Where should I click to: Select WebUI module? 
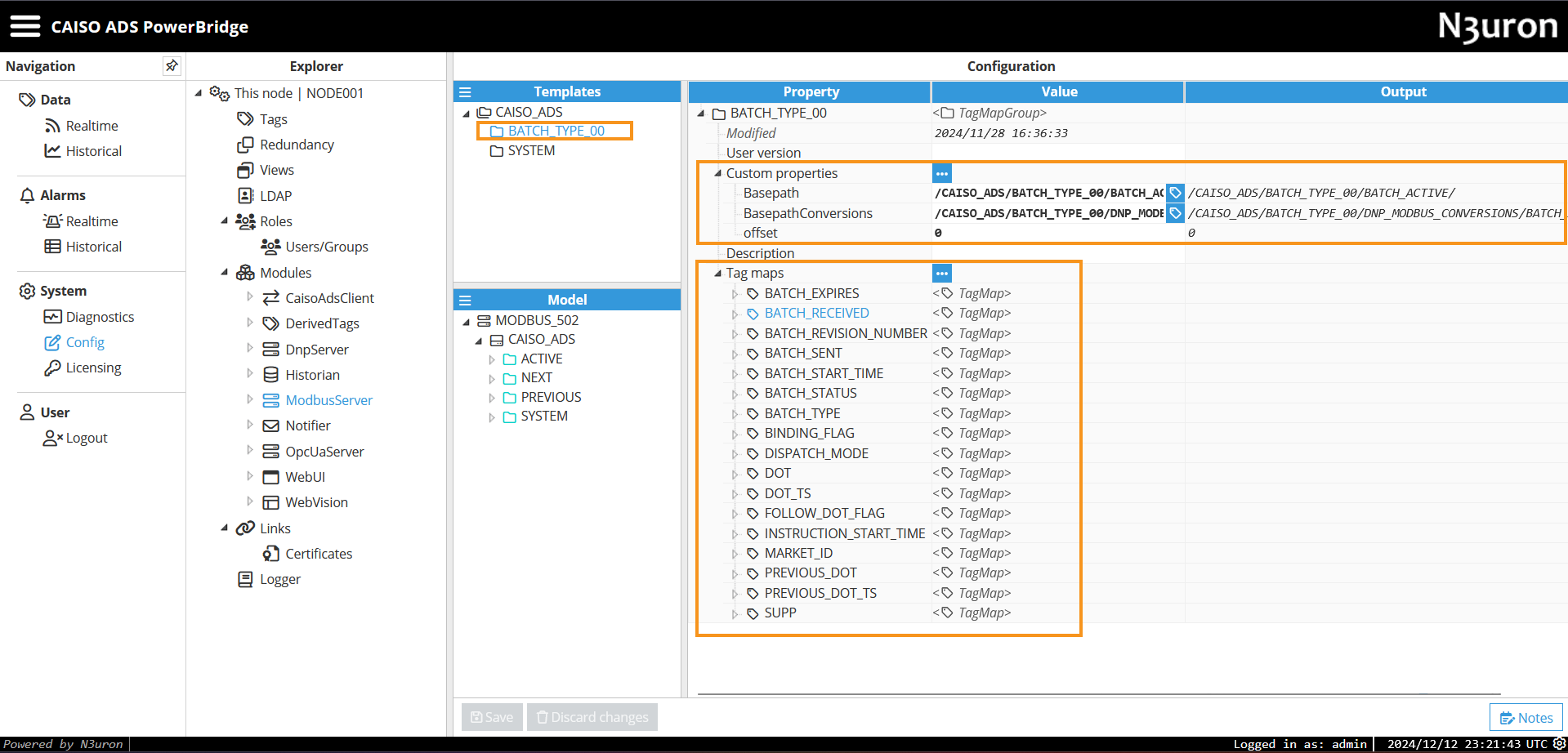(294, 477)
